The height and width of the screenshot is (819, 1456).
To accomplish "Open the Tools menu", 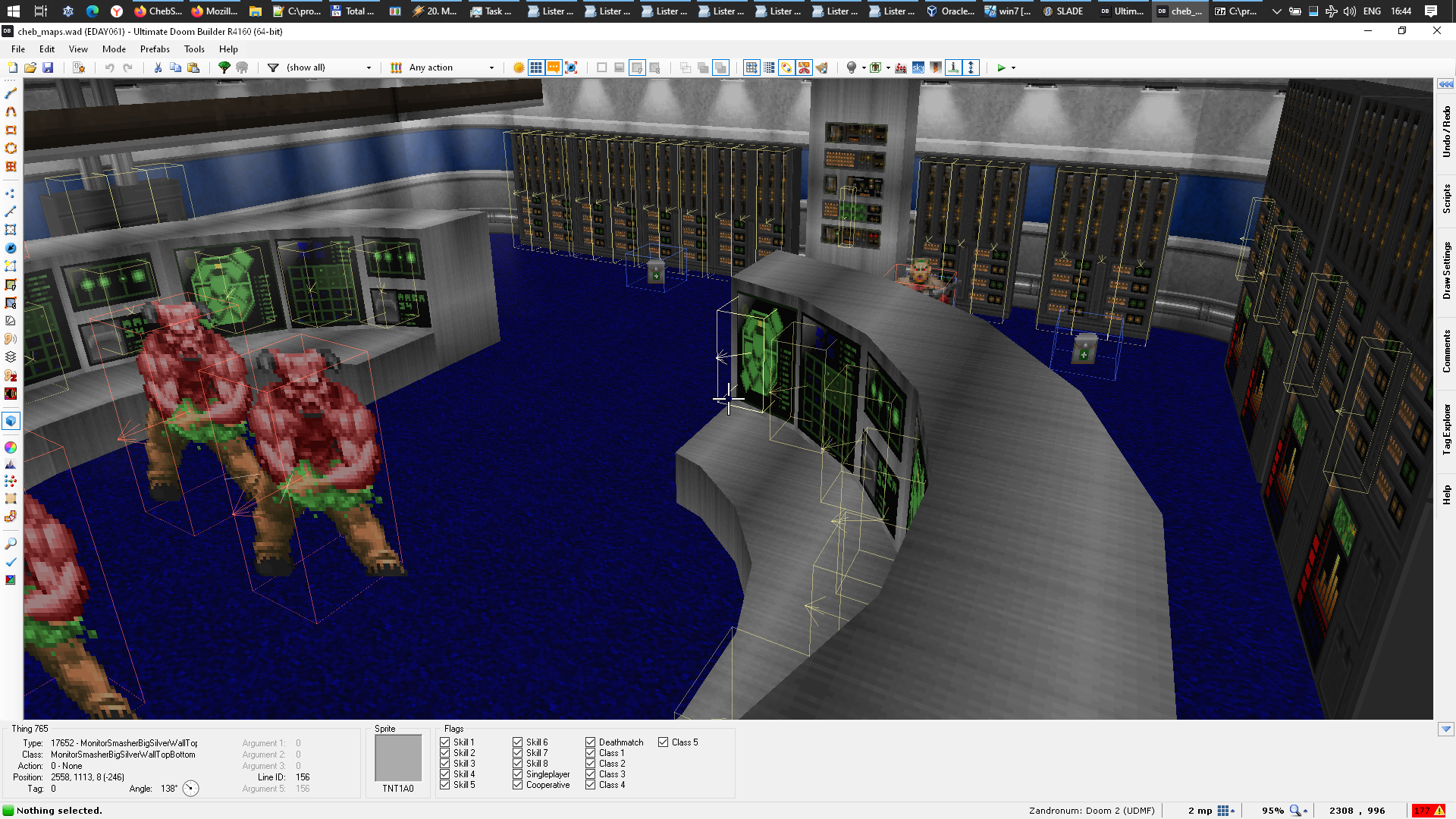I will click(x=194, y=49).
